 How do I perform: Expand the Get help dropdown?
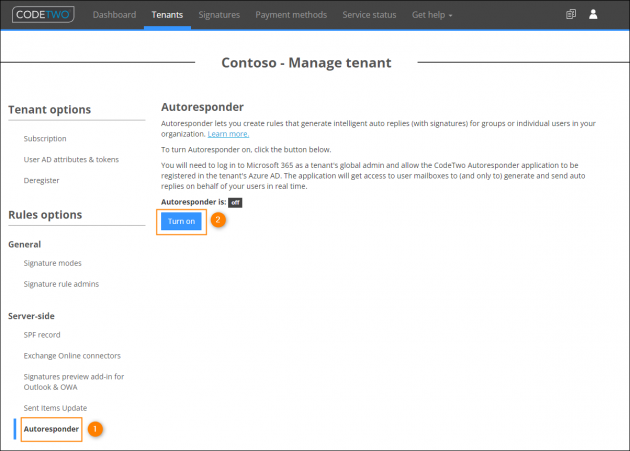tap(432, 15)
